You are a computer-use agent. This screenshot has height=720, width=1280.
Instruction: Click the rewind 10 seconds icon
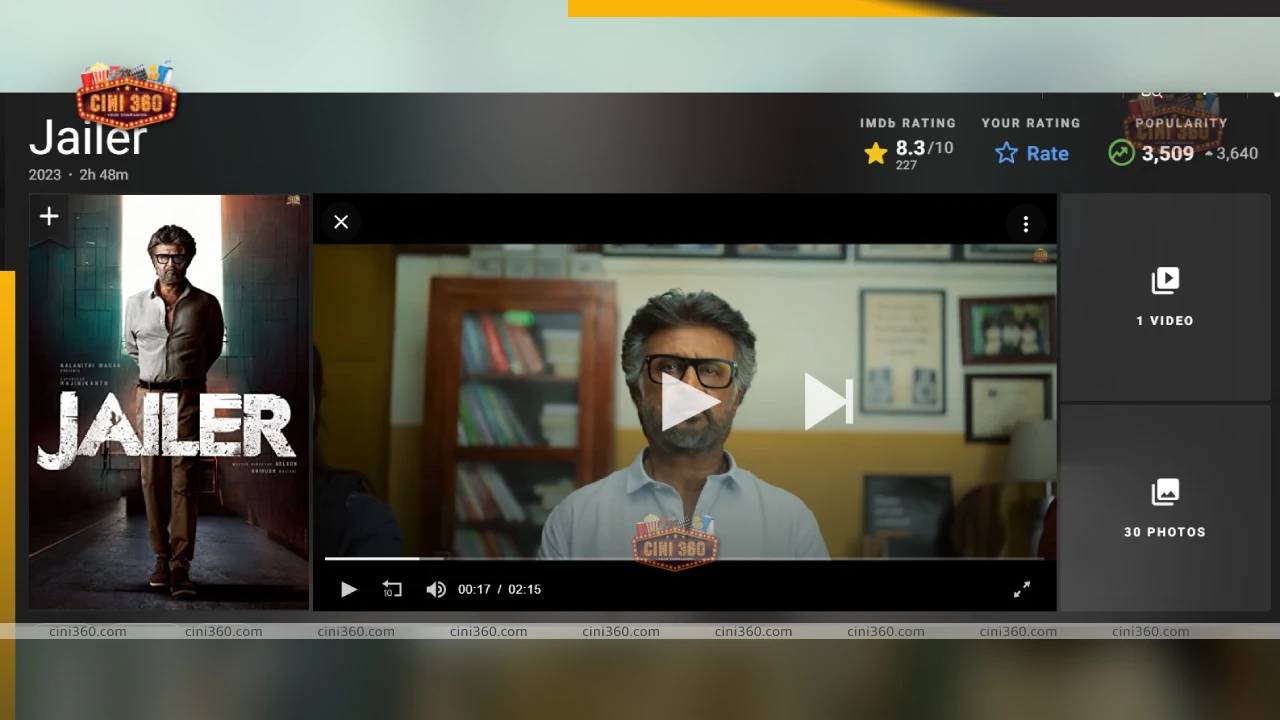[x=392, y=589]
